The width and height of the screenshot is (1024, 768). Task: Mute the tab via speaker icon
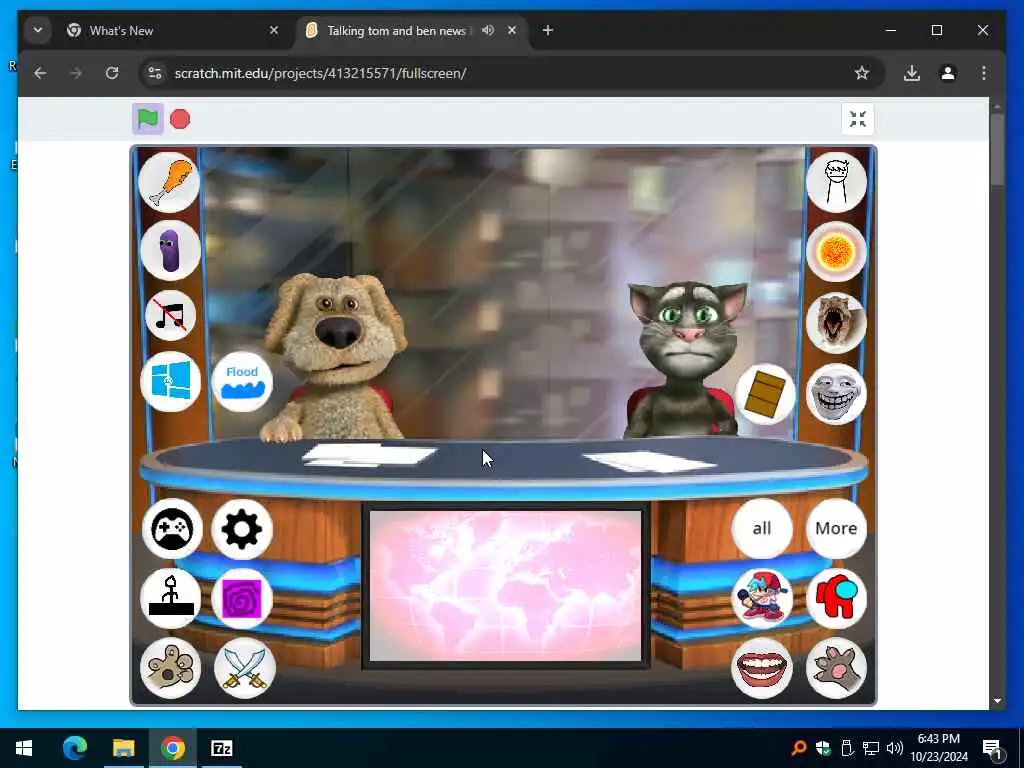point(488,30)
